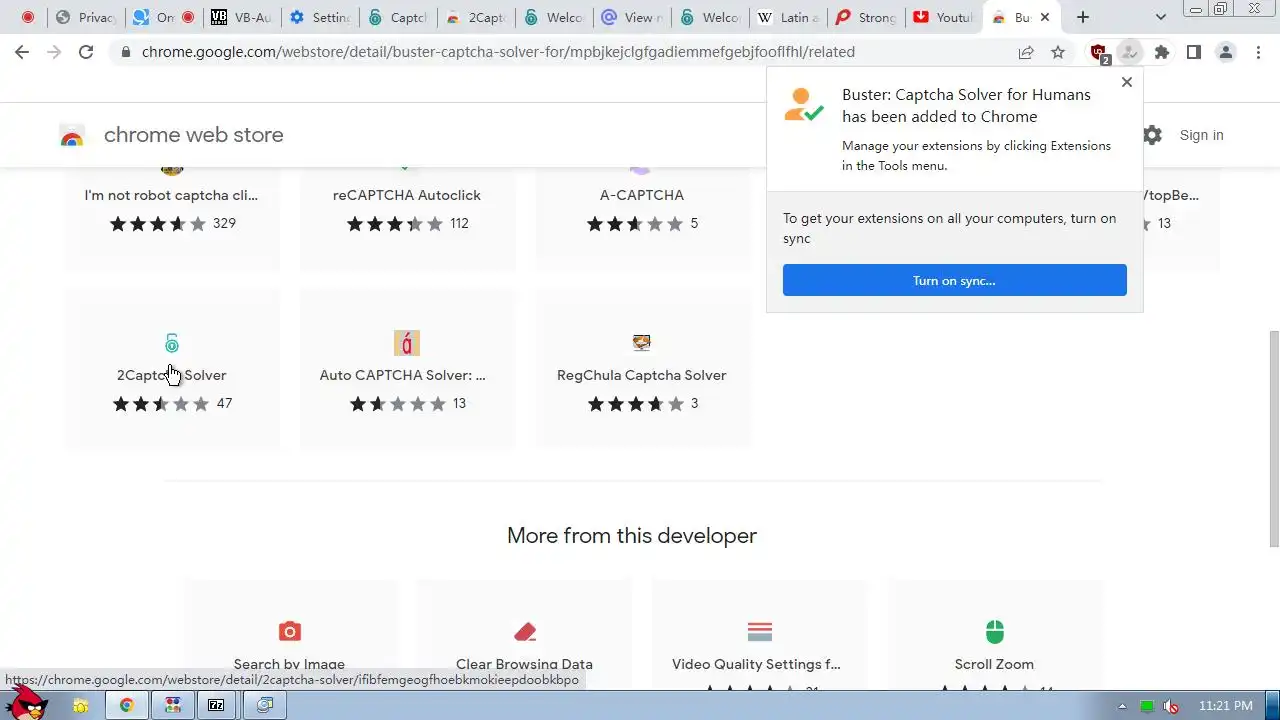The height and width of the screenshot is (720, 1280).
Task: Open the Chrome three-dot menu
Action: click(x=1258, y=52)
